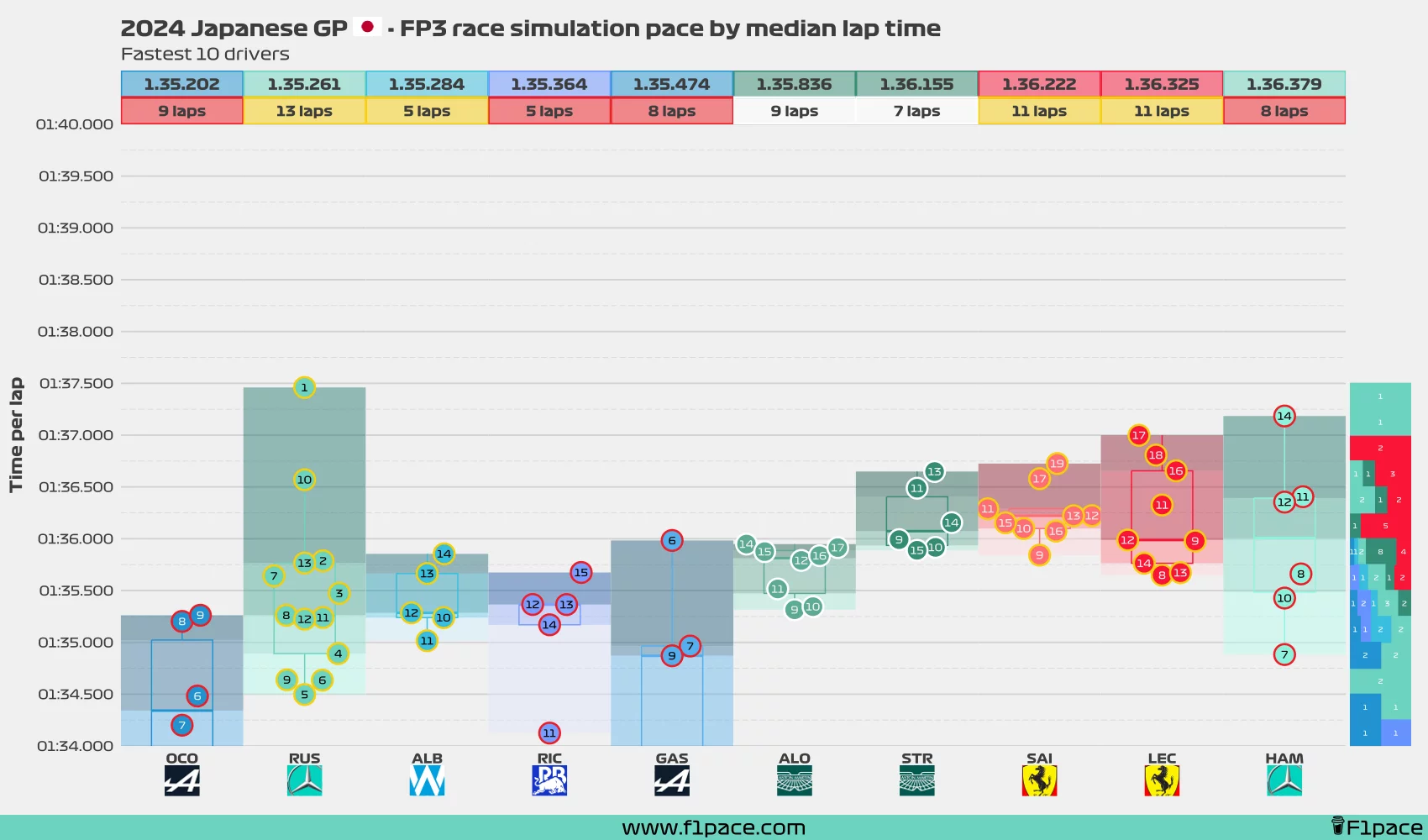Click the GAS driver label
Viewport: 1428px width, 840px height.
pyautogui.click(x=671, y=758)
